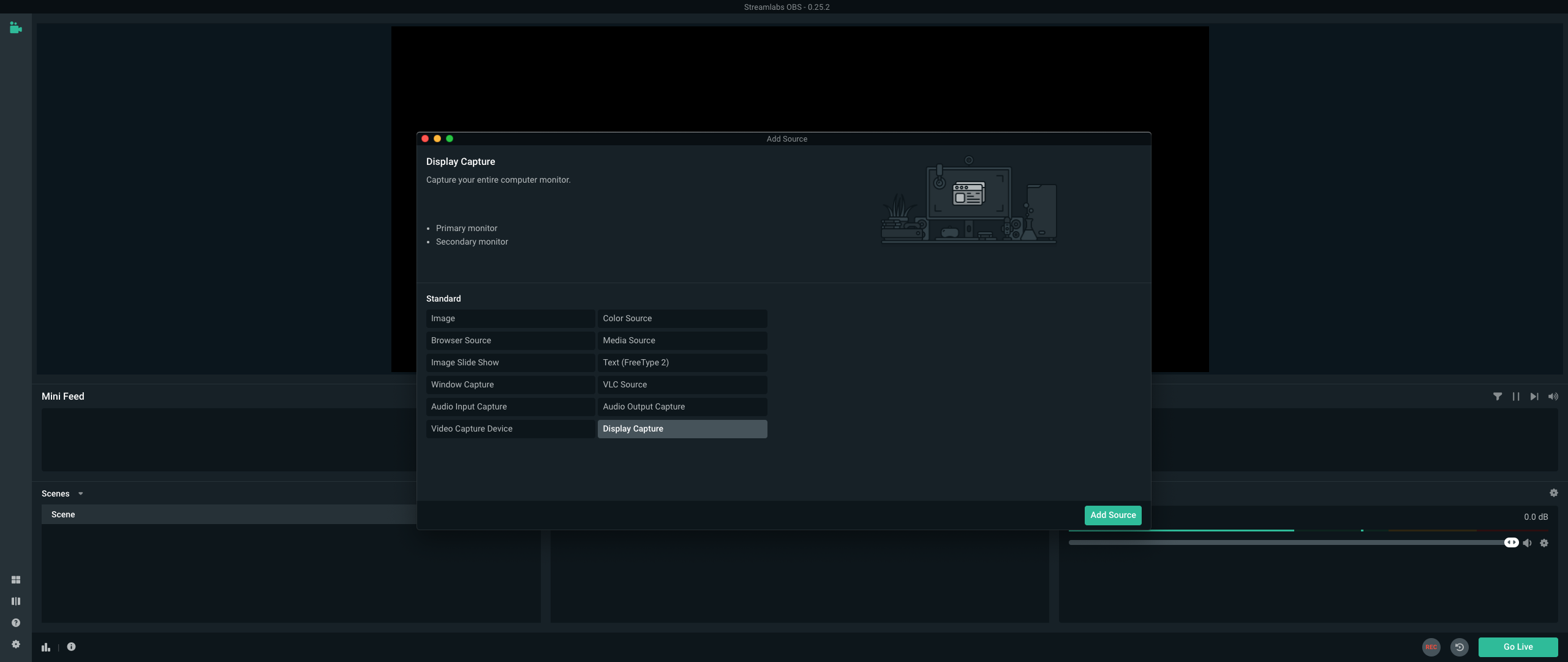
Task: Click the studio mode columns icon
Action: [x=16, y=601]
